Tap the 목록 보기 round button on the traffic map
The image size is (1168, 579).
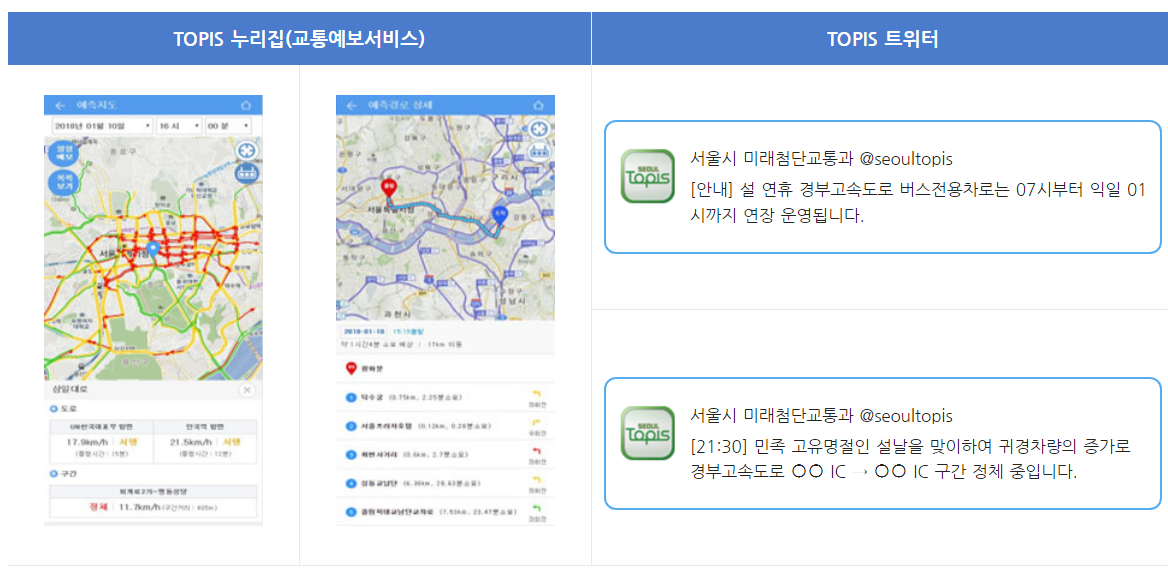[x=63, y=183]
